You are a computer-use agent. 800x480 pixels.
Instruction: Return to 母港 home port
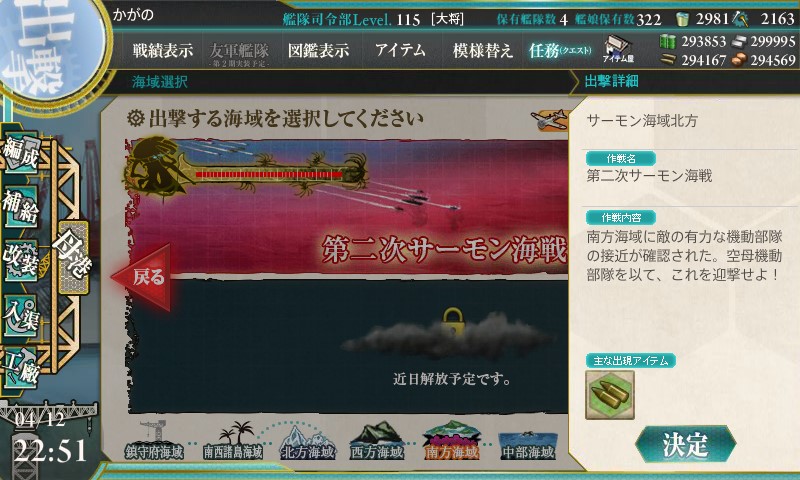pos(73,258)
